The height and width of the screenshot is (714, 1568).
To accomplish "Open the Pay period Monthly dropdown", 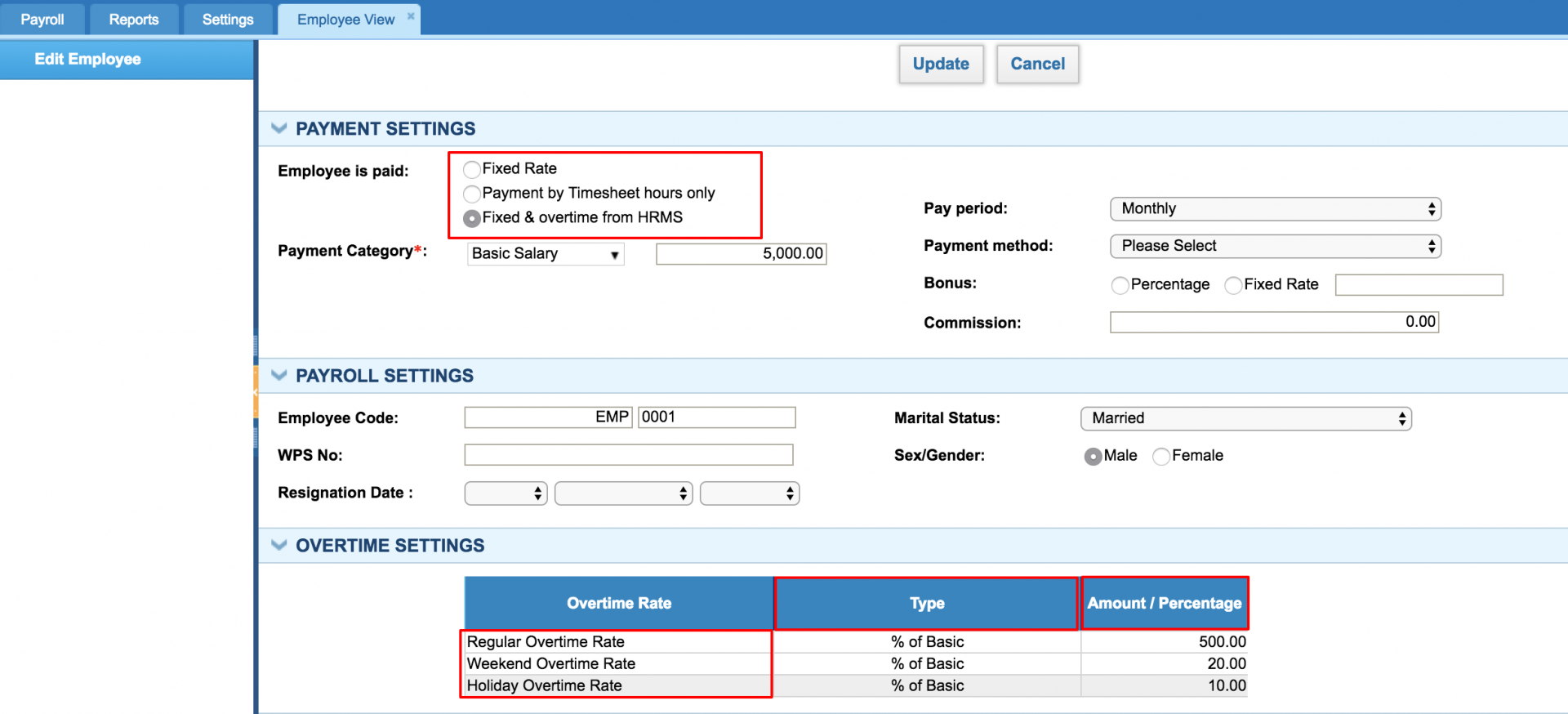I will 1276,209.
